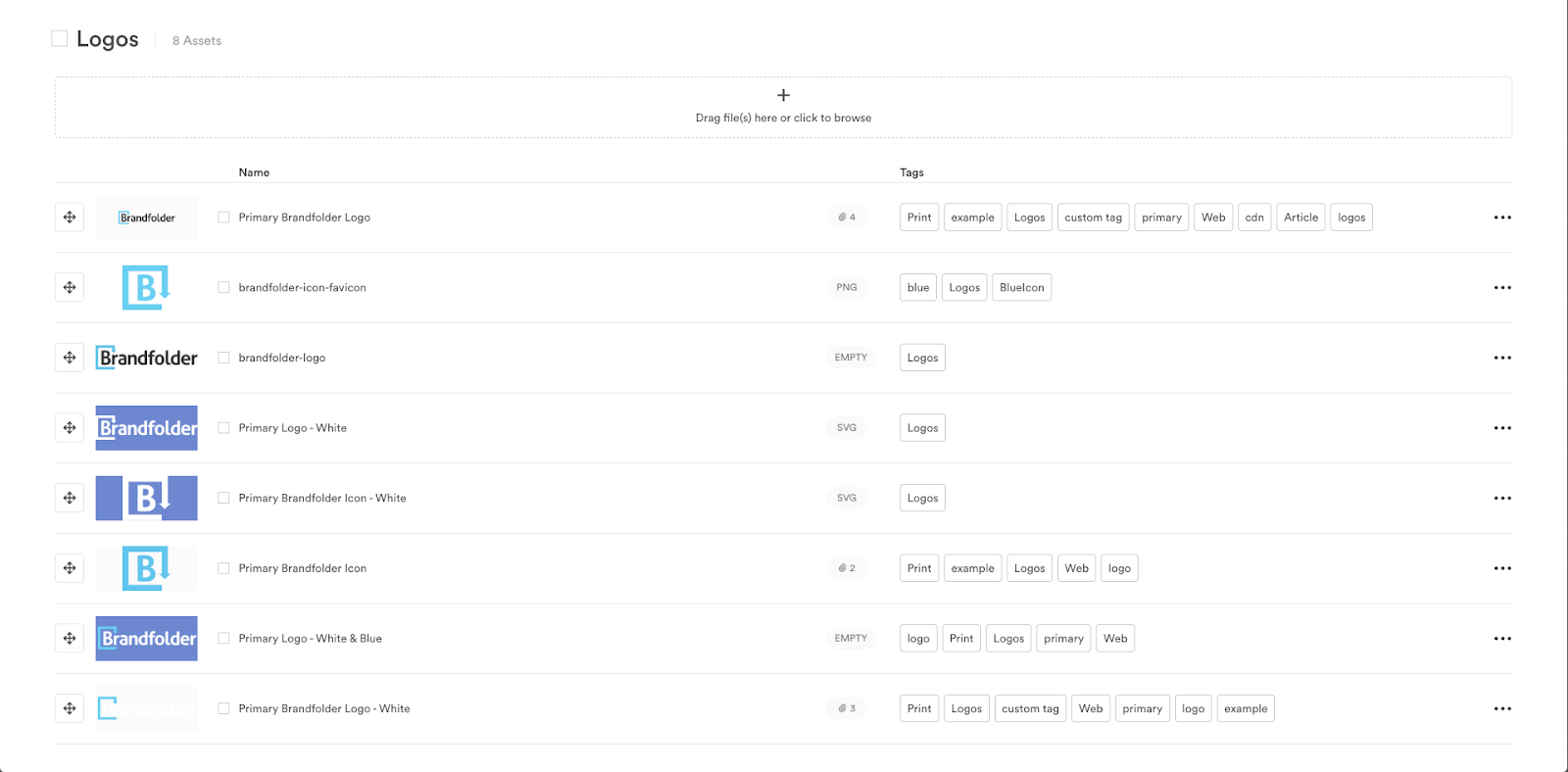Open more options for brandfolder-icon-favicon
This screenshot has width=1568, height=772.
[1502, 288]
